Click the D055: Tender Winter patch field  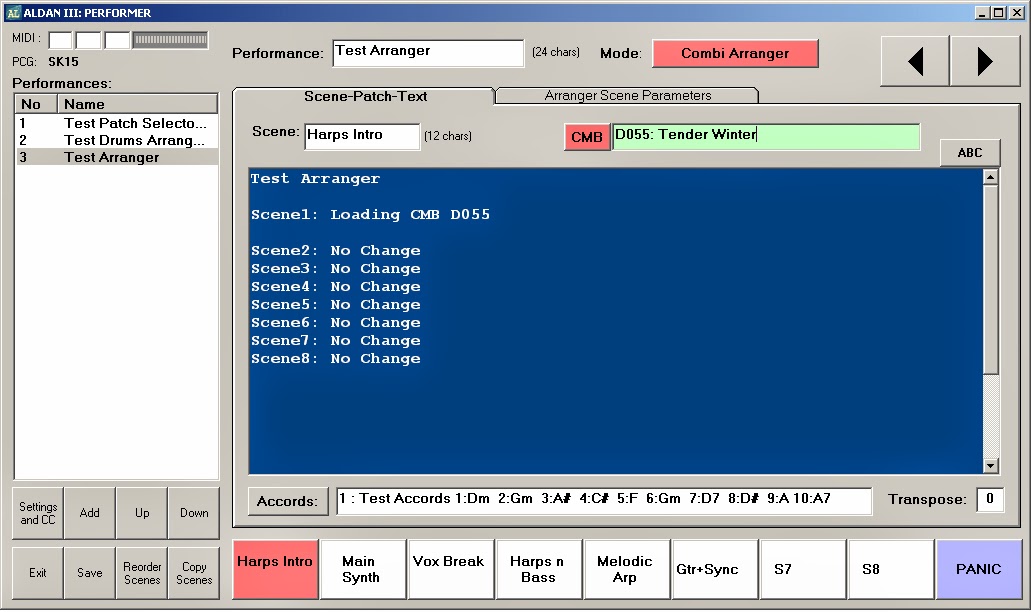pyautogui.click(x=766, y=137)
